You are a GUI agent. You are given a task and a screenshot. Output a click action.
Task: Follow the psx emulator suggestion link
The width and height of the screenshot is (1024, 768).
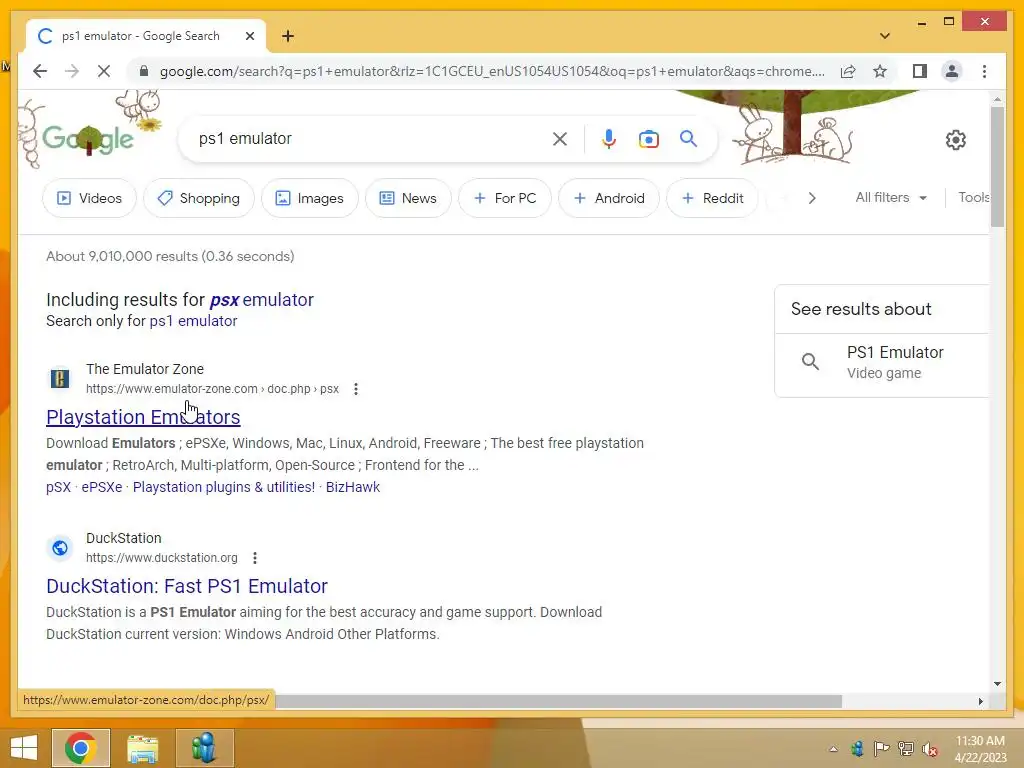(261, 300)
